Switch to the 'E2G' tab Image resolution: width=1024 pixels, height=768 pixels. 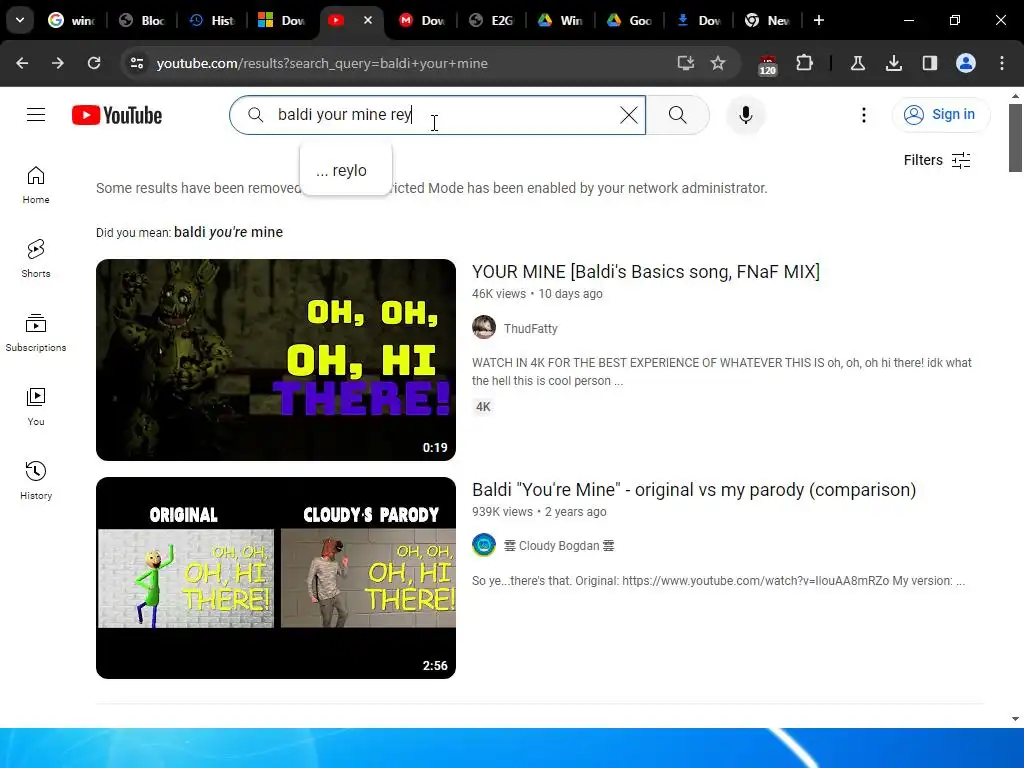pyautogui.click(x=491, y=20)
